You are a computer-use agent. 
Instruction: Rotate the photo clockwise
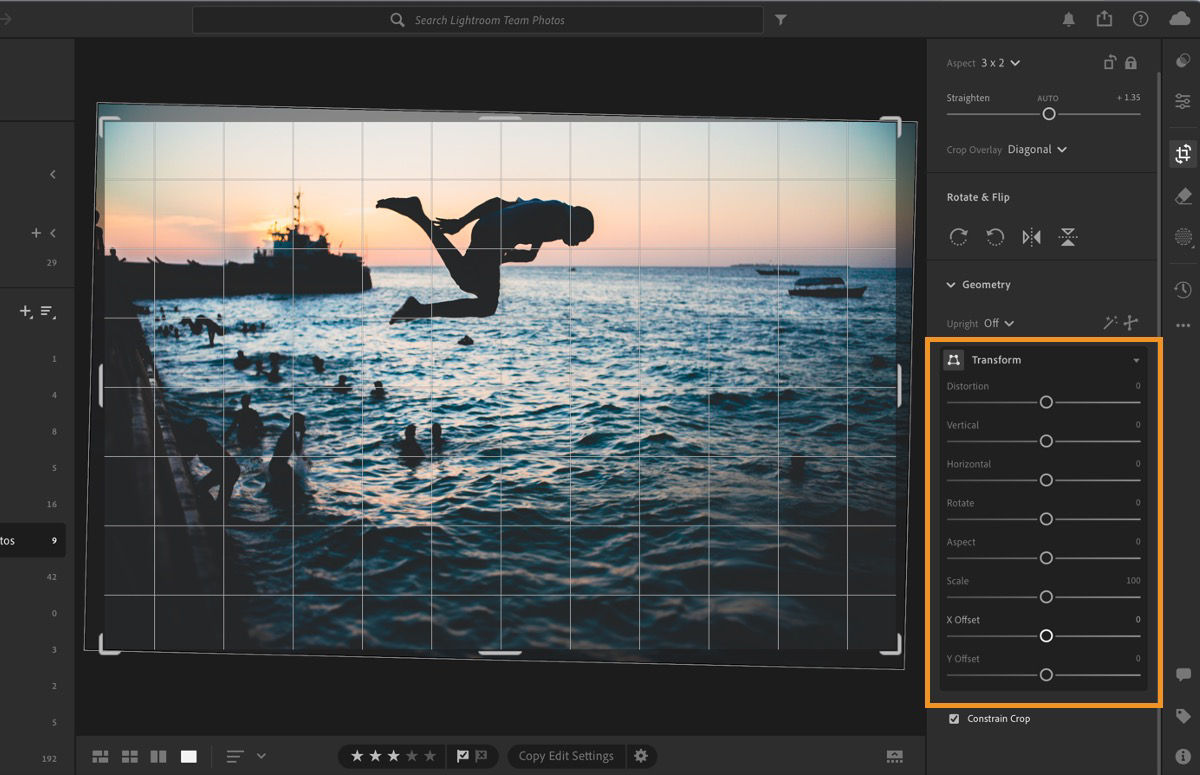[958, 237]
